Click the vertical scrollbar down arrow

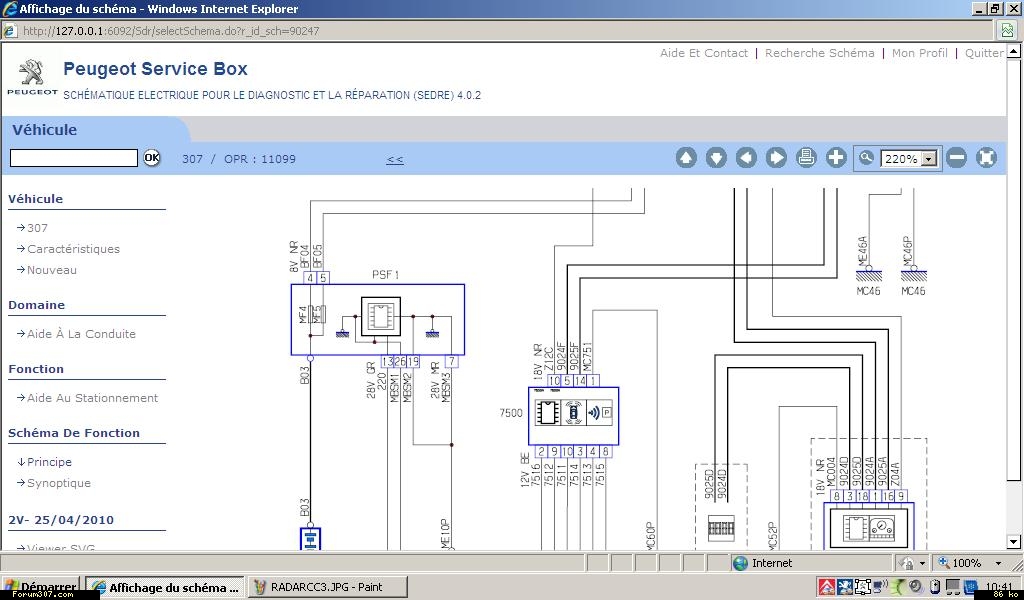[x=1013, y=541]
